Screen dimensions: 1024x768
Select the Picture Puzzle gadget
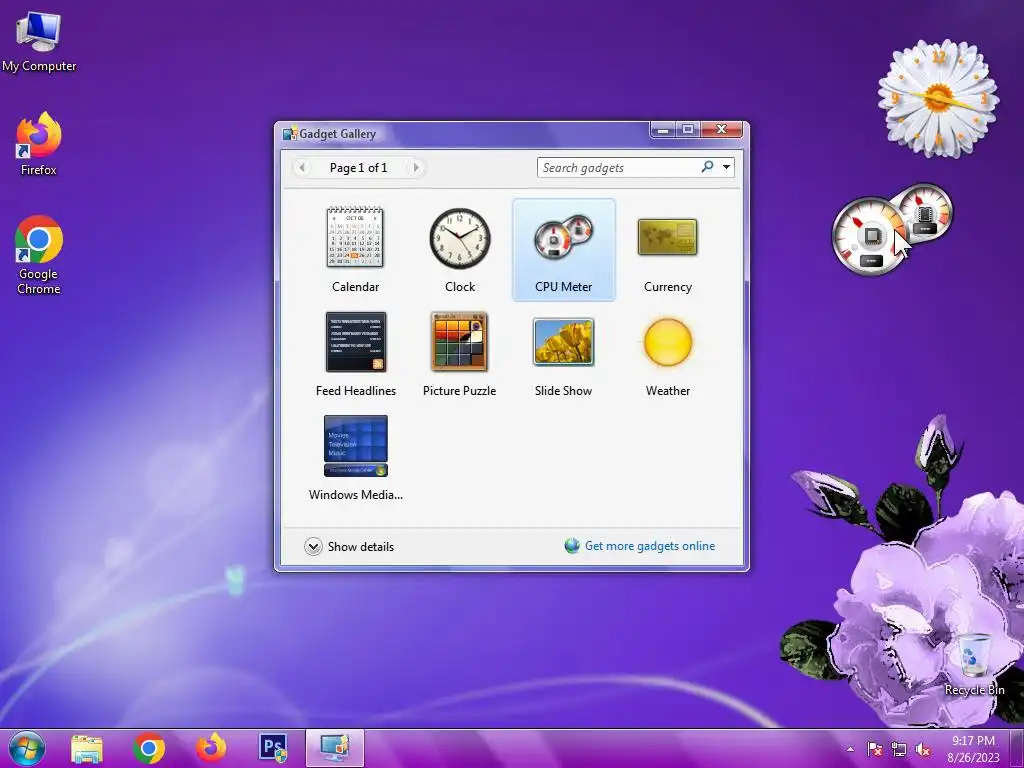pyautogui.click(x=460, y=353)
